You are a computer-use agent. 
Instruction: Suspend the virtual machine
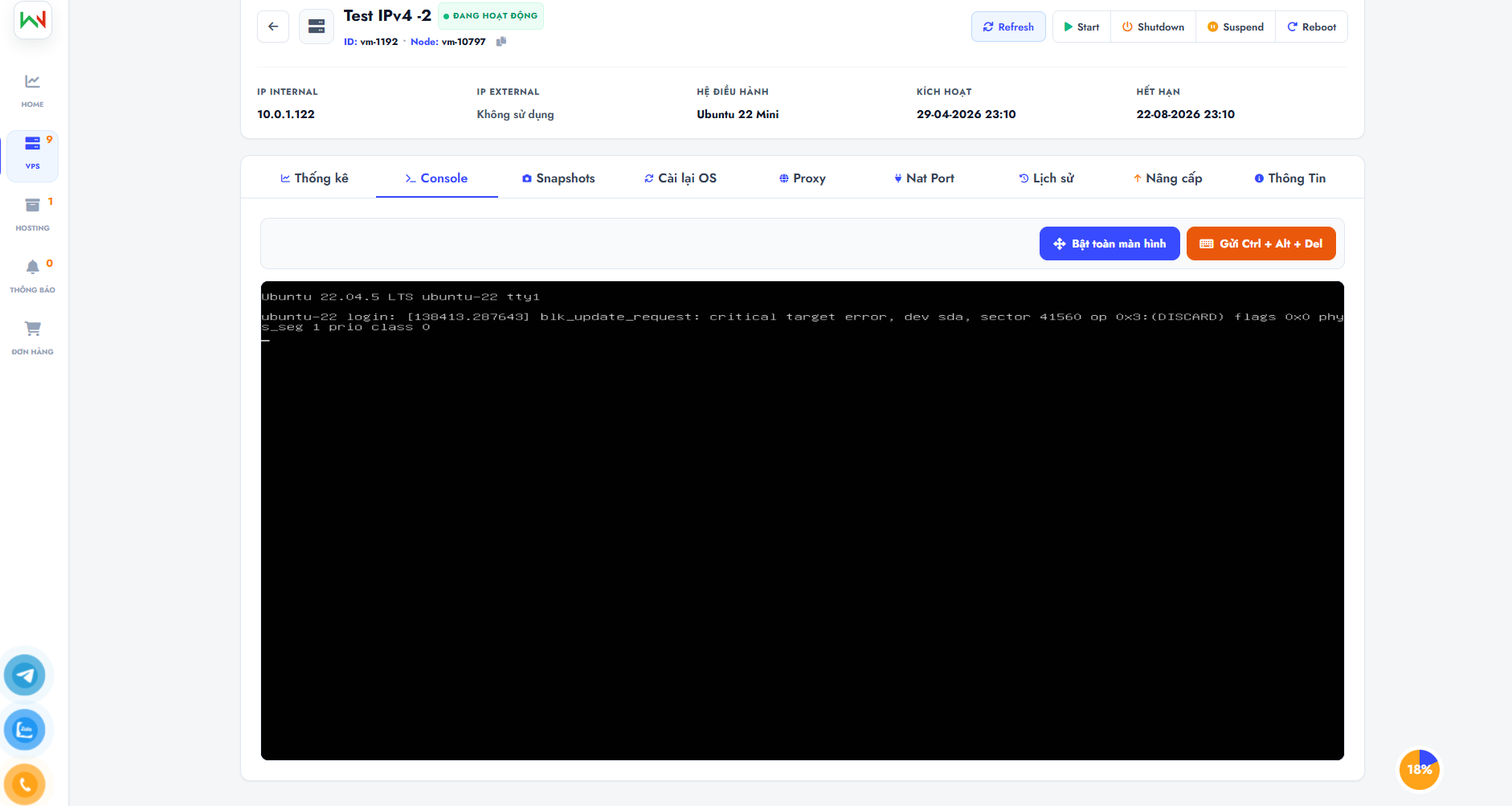click(x=1236, y=27)
